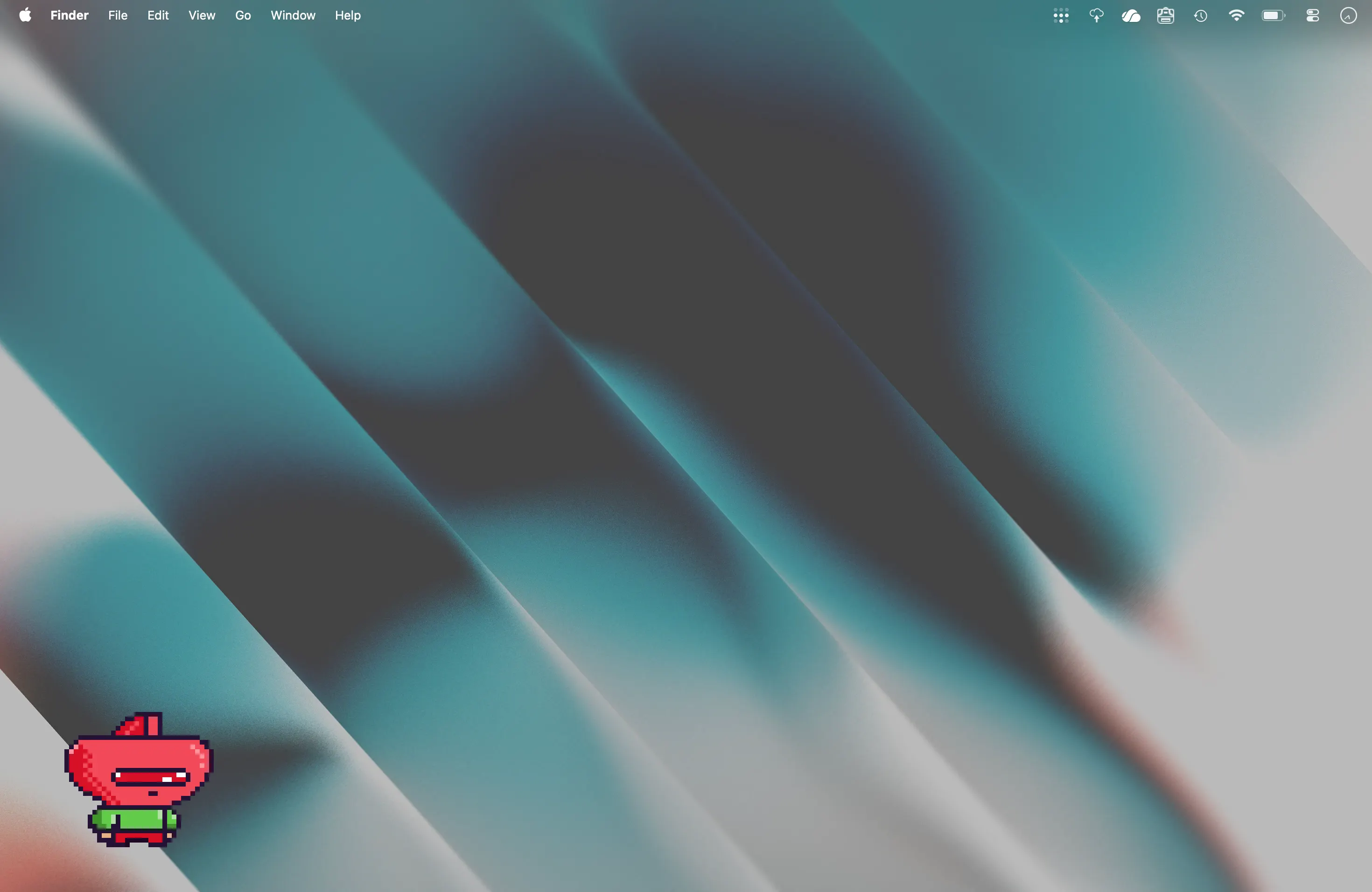
Task: Open the Finder application menu
Action: tap(69, 15)
